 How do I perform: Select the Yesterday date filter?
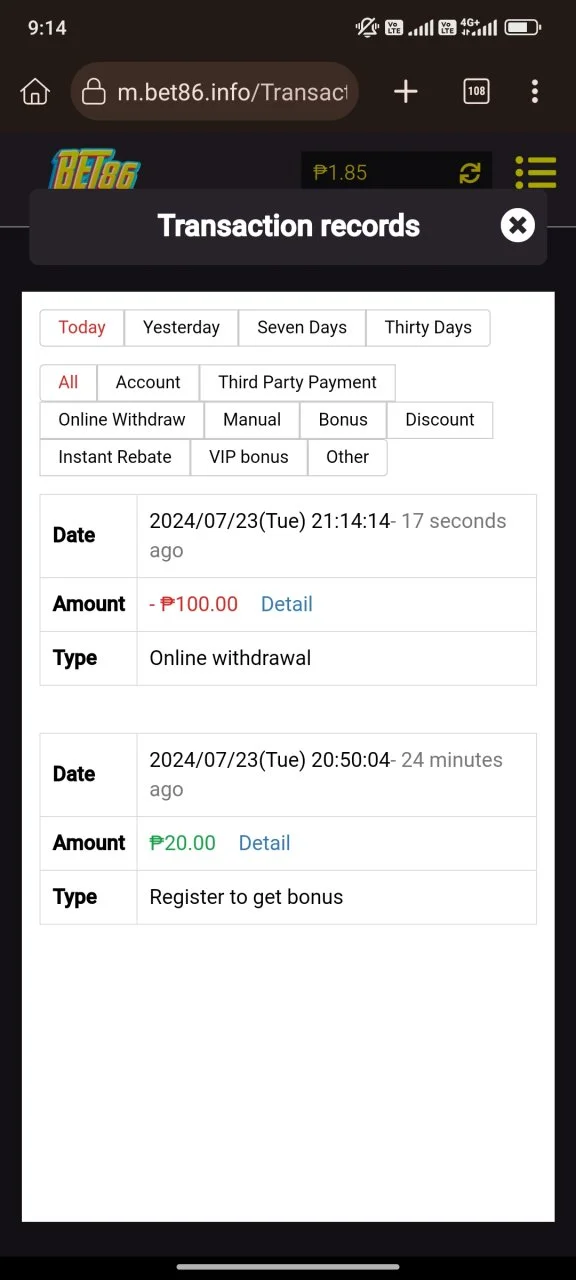[x=181, y=328]
